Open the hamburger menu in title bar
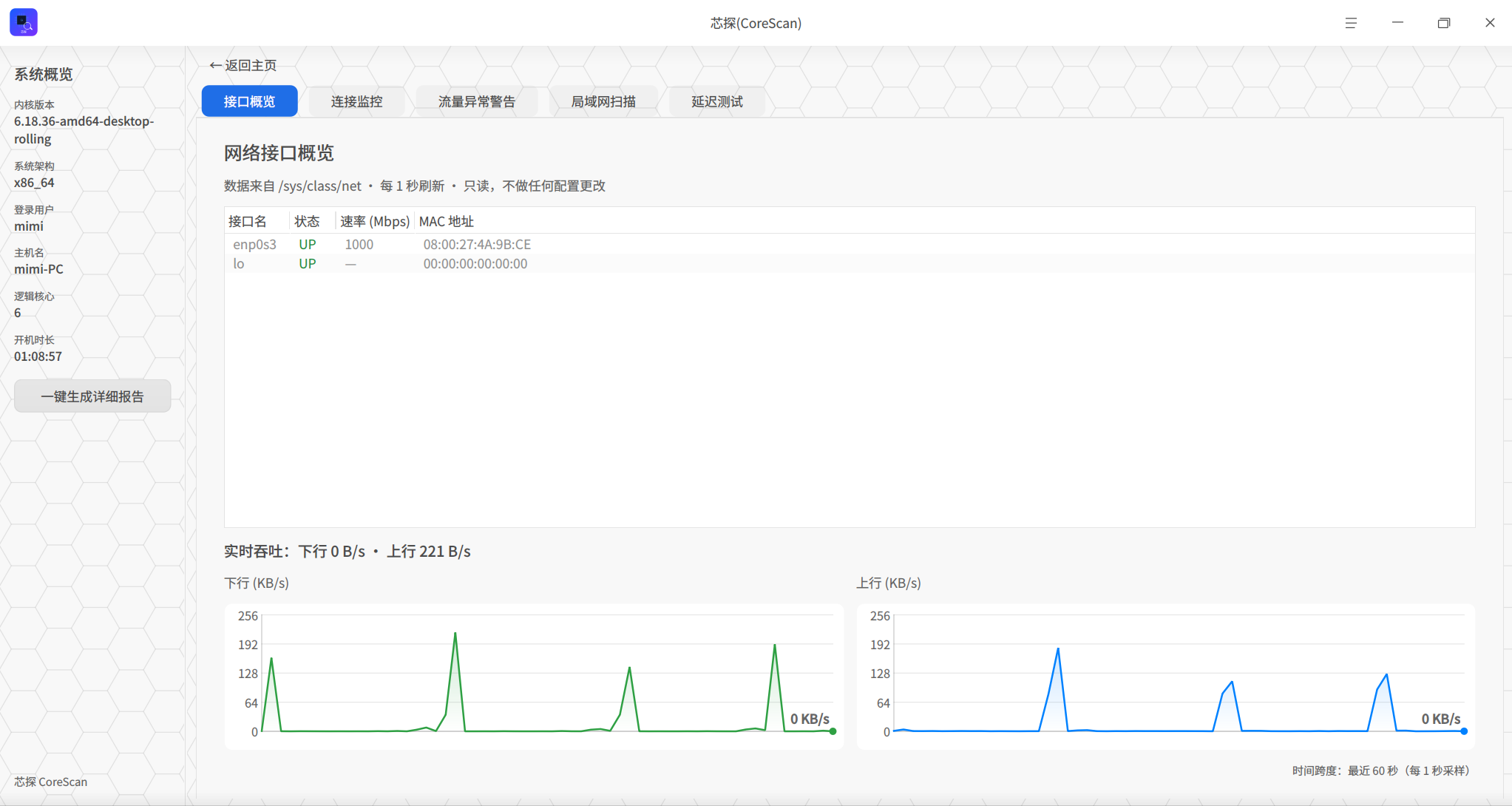The height and width of the screenshot is (806, 1512). [x=1351, y=23]
